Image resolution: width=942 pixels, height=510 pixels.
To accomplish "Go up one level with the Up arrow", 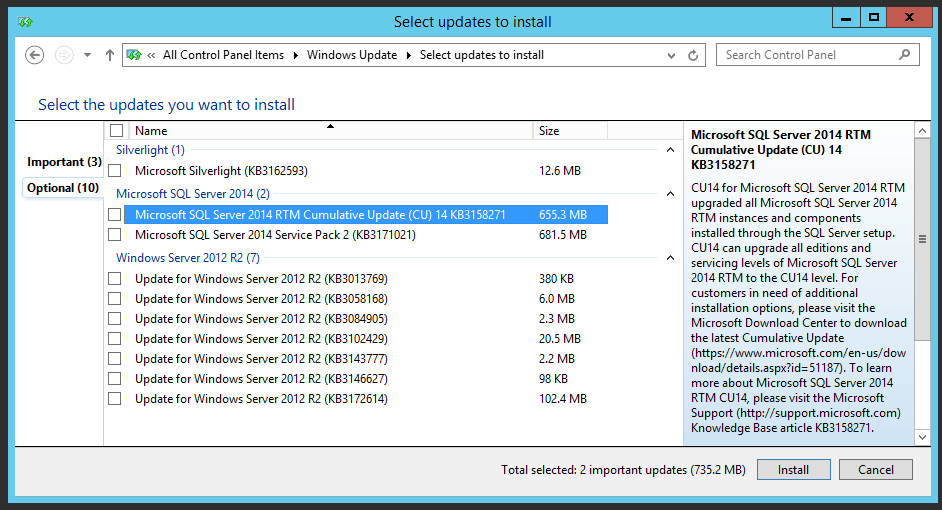I will [109, 55].
